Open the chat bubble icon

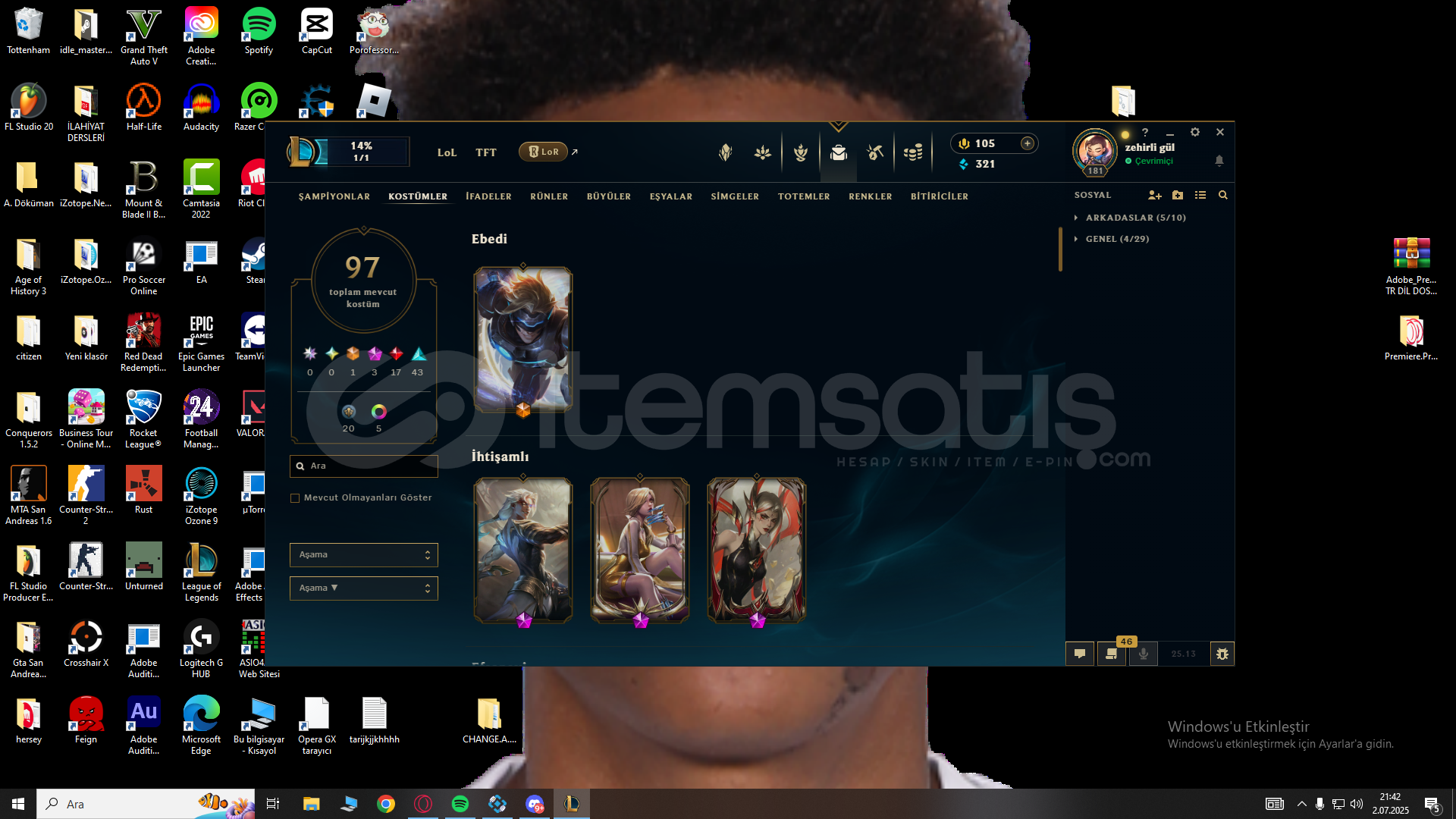point(1080,654)
